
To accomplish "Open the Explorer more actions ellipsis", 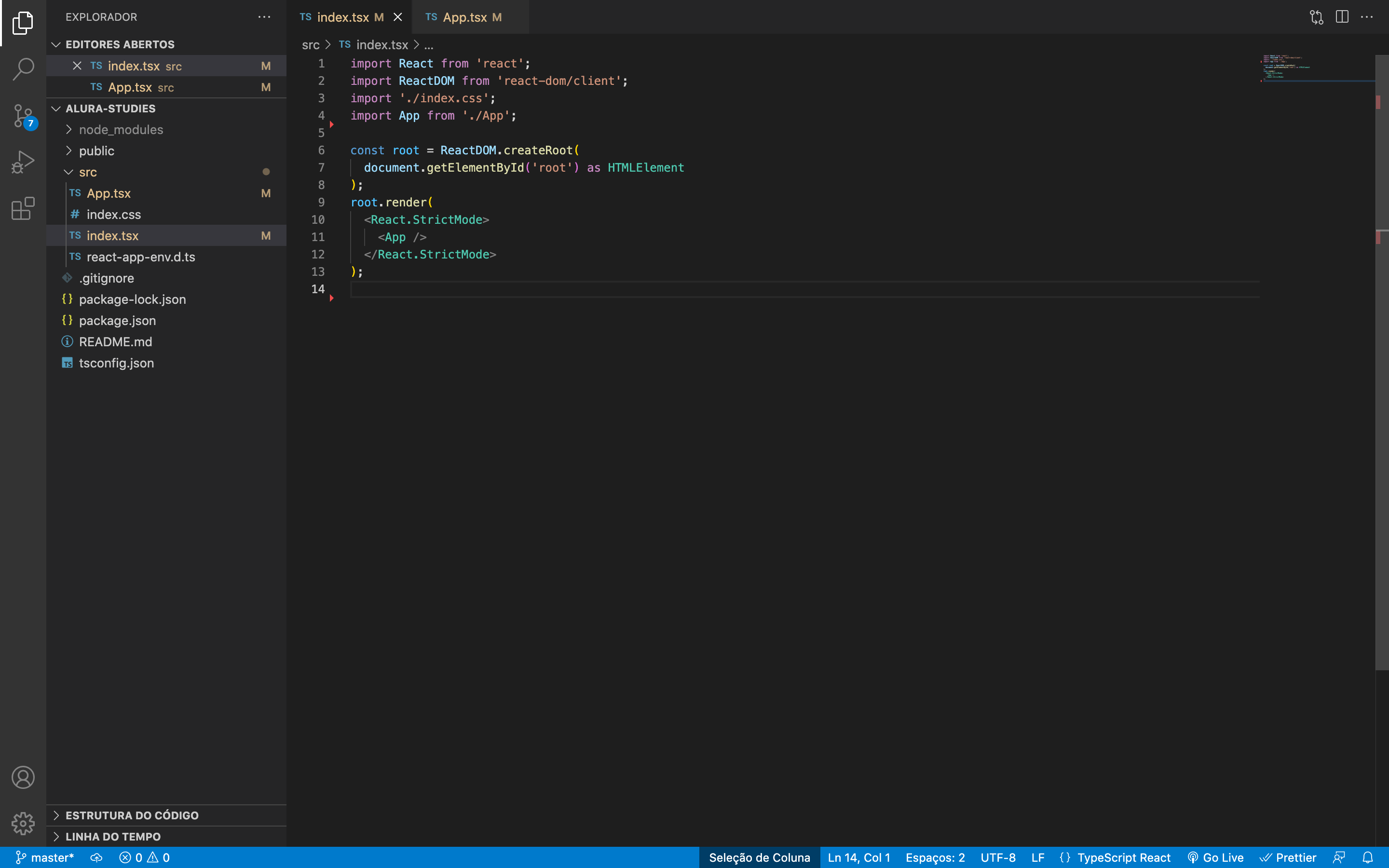I will tap(264, 17).
